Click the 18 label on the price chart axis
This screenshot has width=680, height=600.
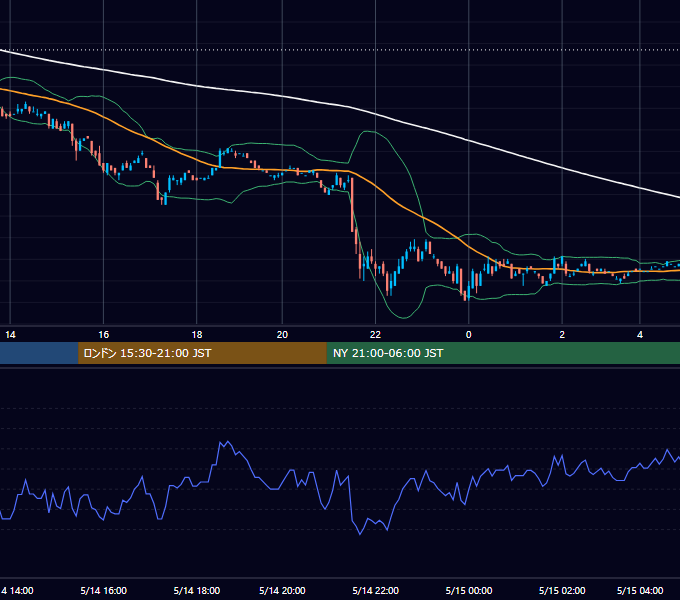(x=197, y=335)
